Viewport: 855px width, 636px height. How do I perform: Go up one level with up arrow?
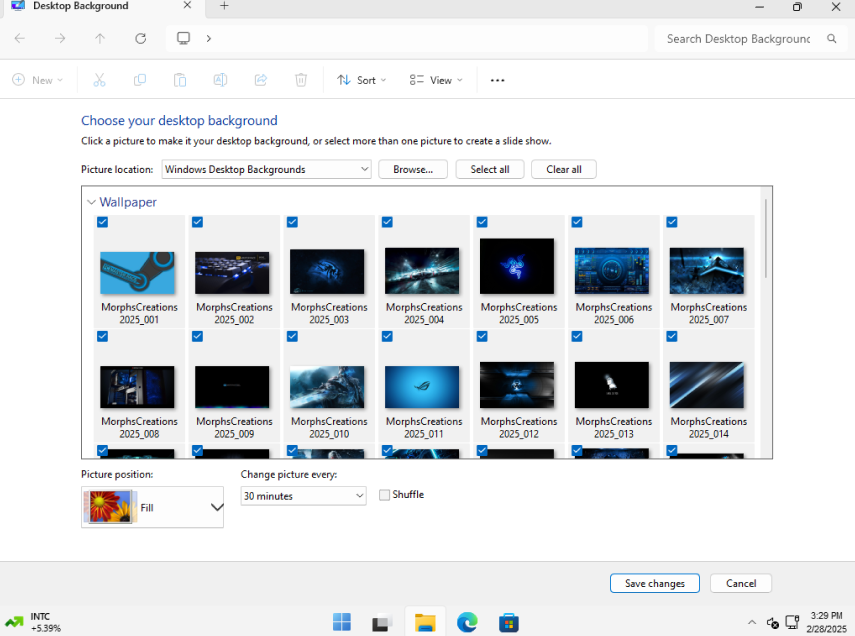click(x=100, y=38)
